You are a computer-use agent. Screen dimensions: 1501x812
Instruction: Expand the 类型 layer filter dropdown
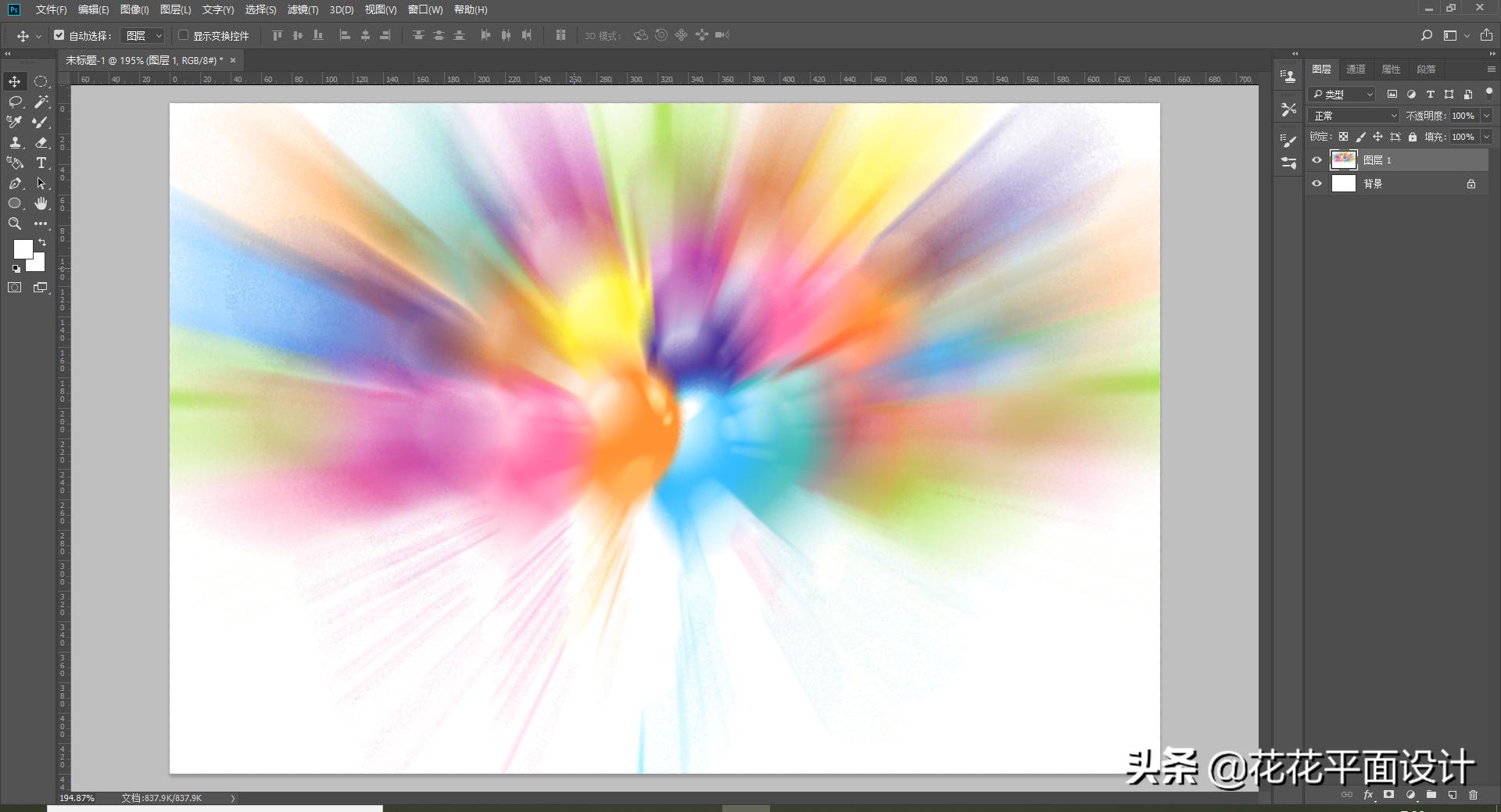(1342, 95)
